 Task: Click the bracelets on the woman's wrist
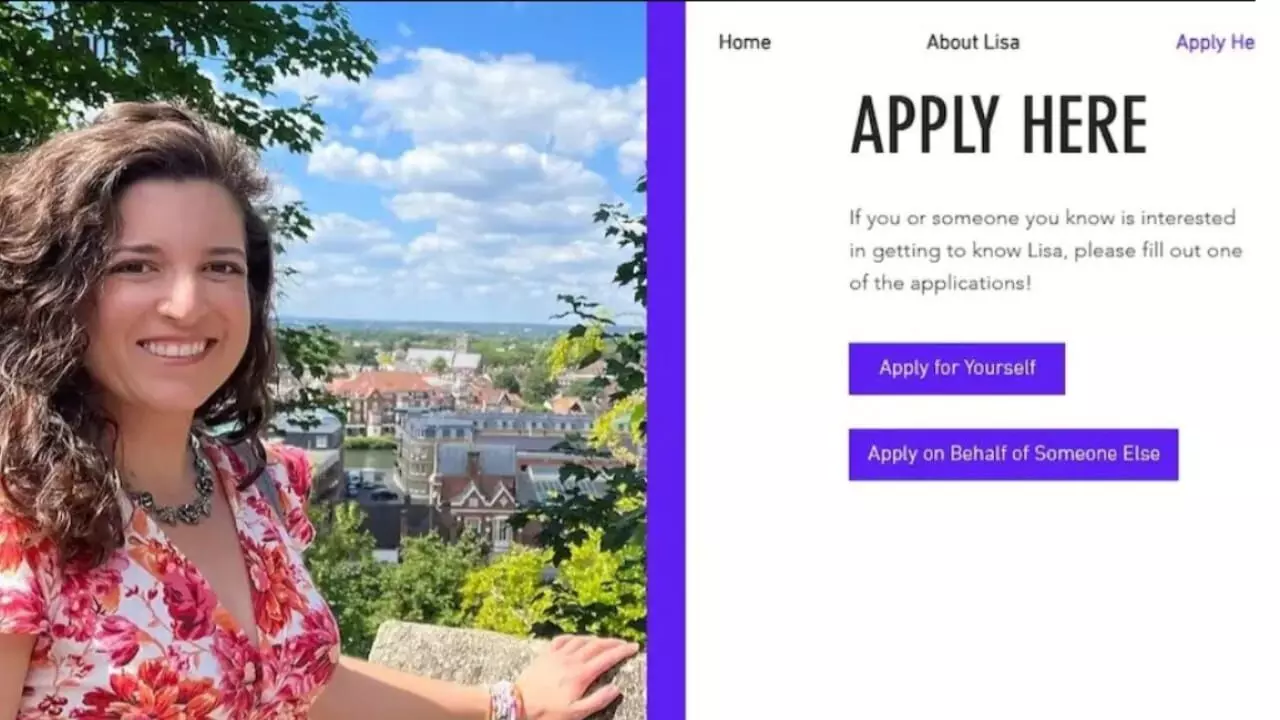pyautogui.click(x=505, y=699)
